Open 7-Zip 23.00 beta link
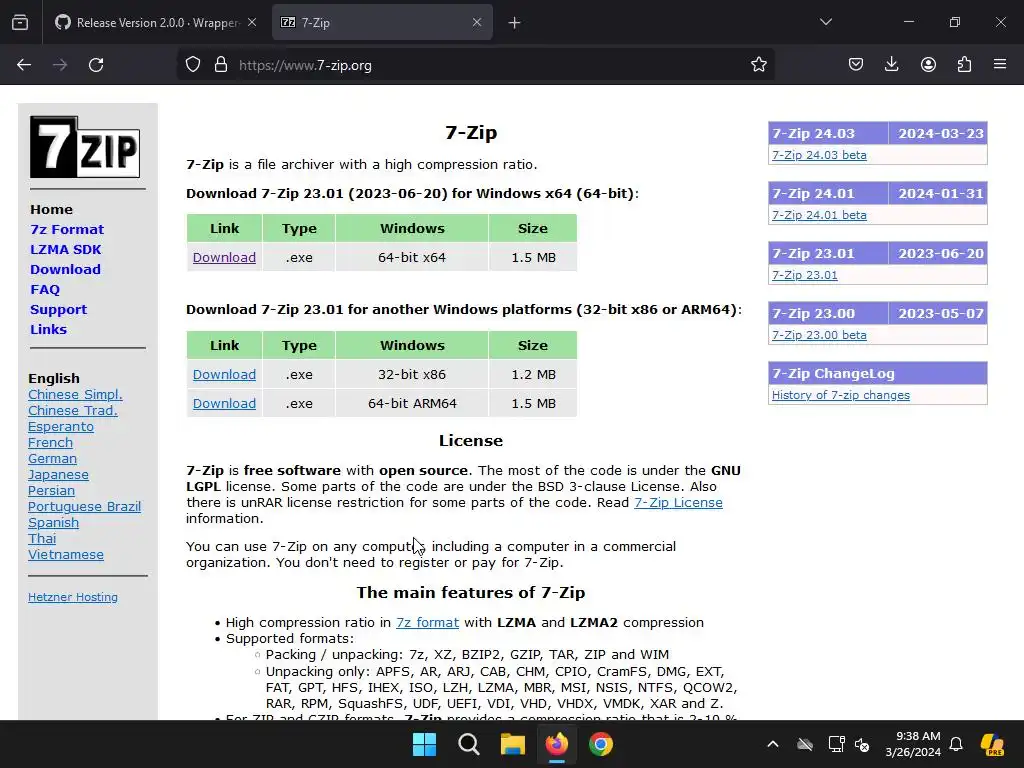Screen dimensions: 1024x768 [819, 335]
